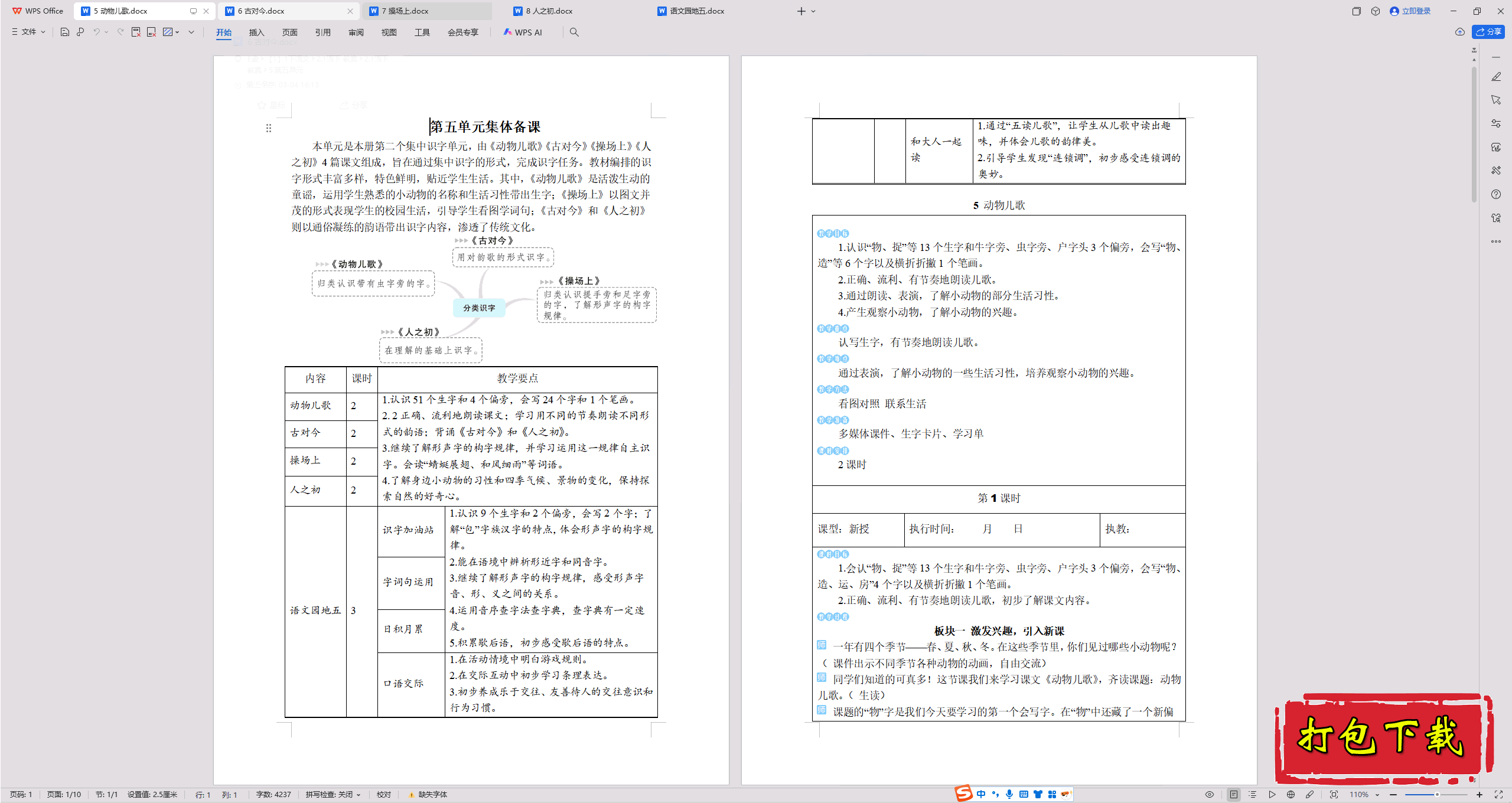This screenshot has width=1512, height=803.
Task: Click the pen edit icon in right sidebar
Action: coord(1496,77)
